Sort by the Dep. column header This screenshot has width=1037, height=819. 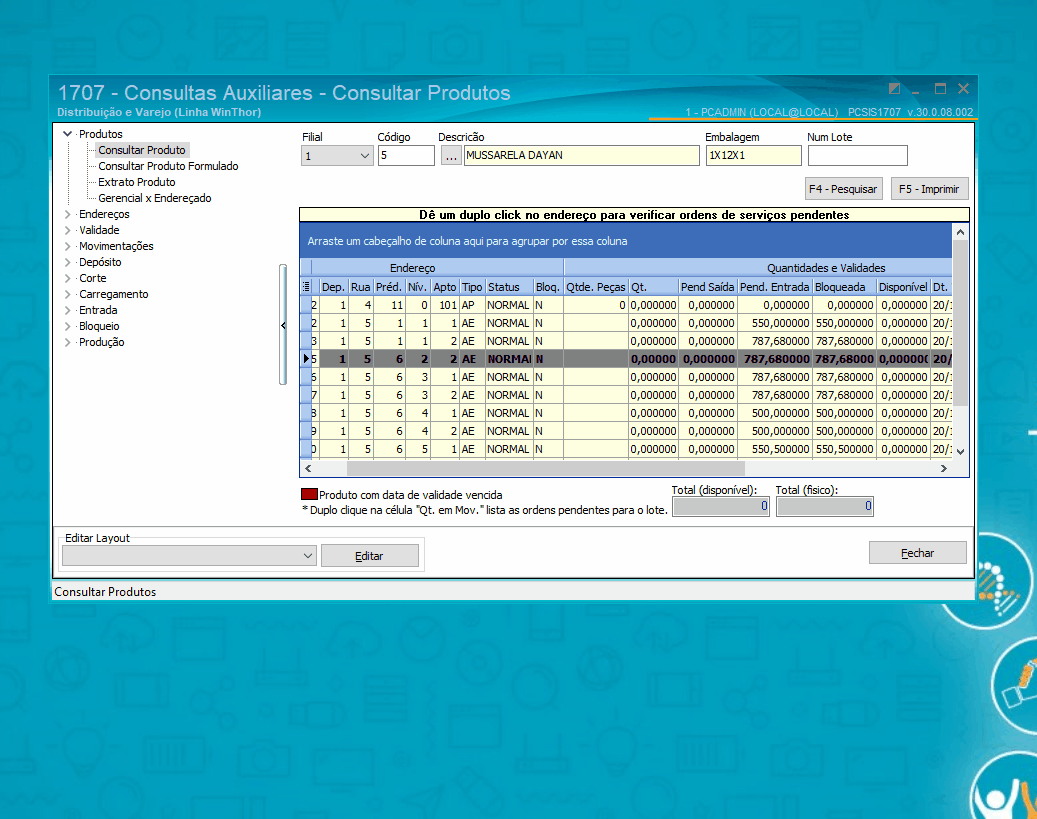tap(333, 287)
